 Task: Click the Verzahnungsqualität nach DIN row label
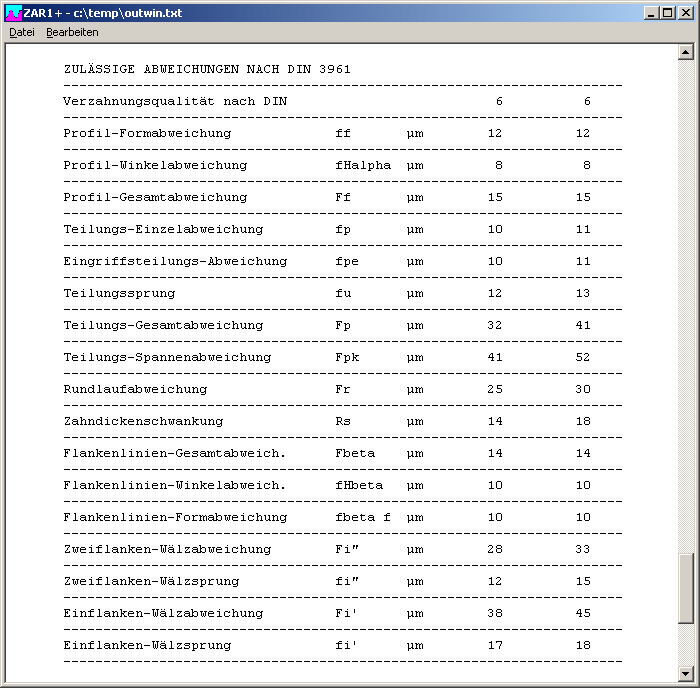coord(175,101)
